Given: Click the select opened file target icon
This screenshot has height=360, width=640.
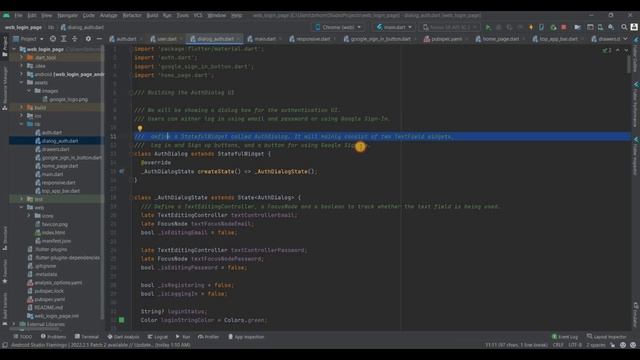Looking at the screenshot, I should 53,39.
